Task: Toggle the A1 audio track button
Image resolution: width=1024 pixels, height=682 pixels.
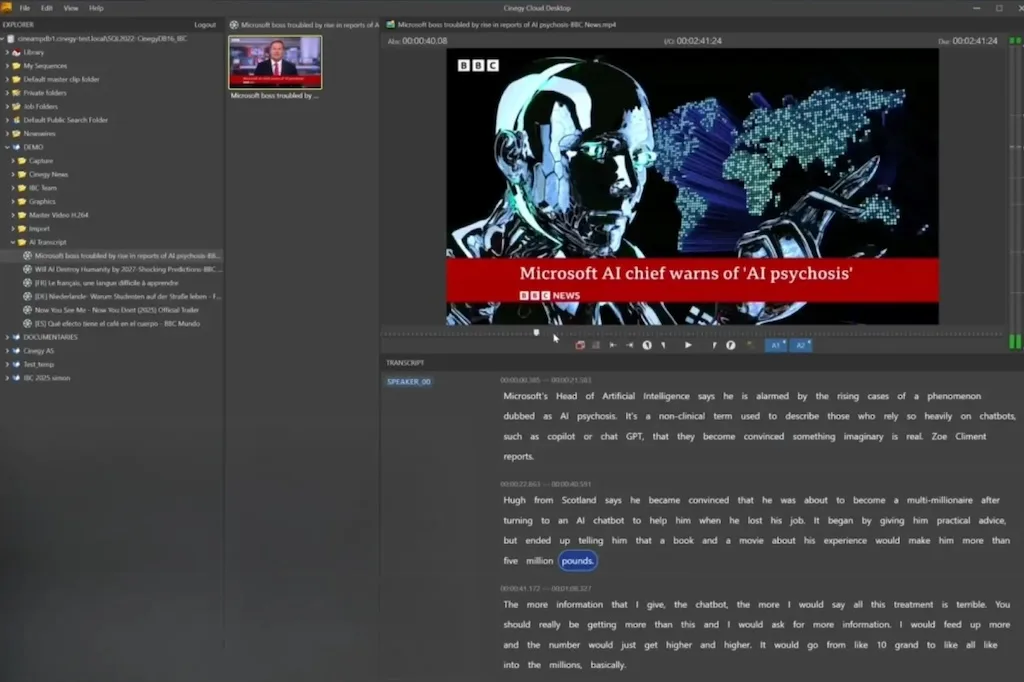Action: 775,345
